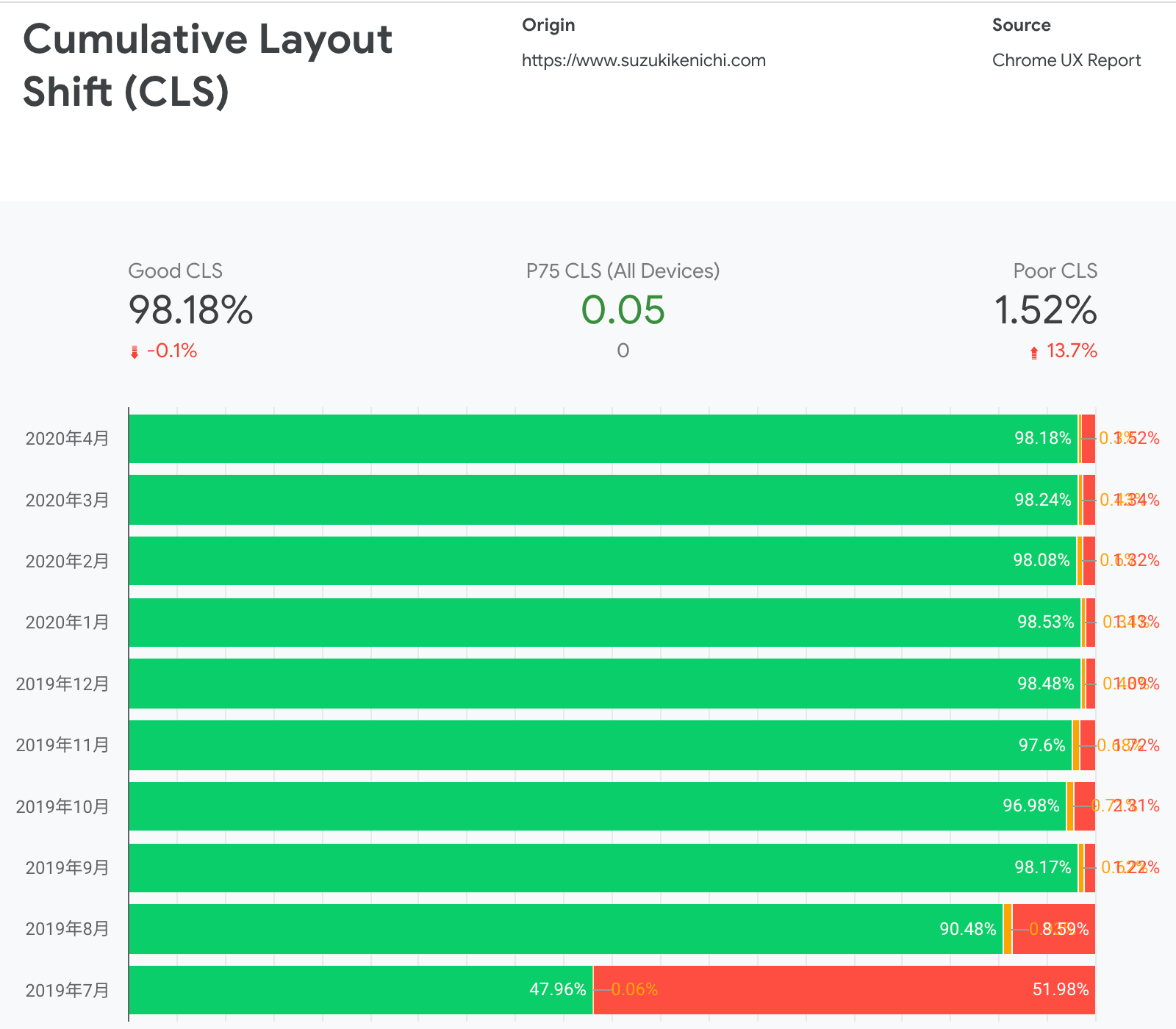Click the Origin heading
The image size is (1176, 1029).
[x=548, y=25]
